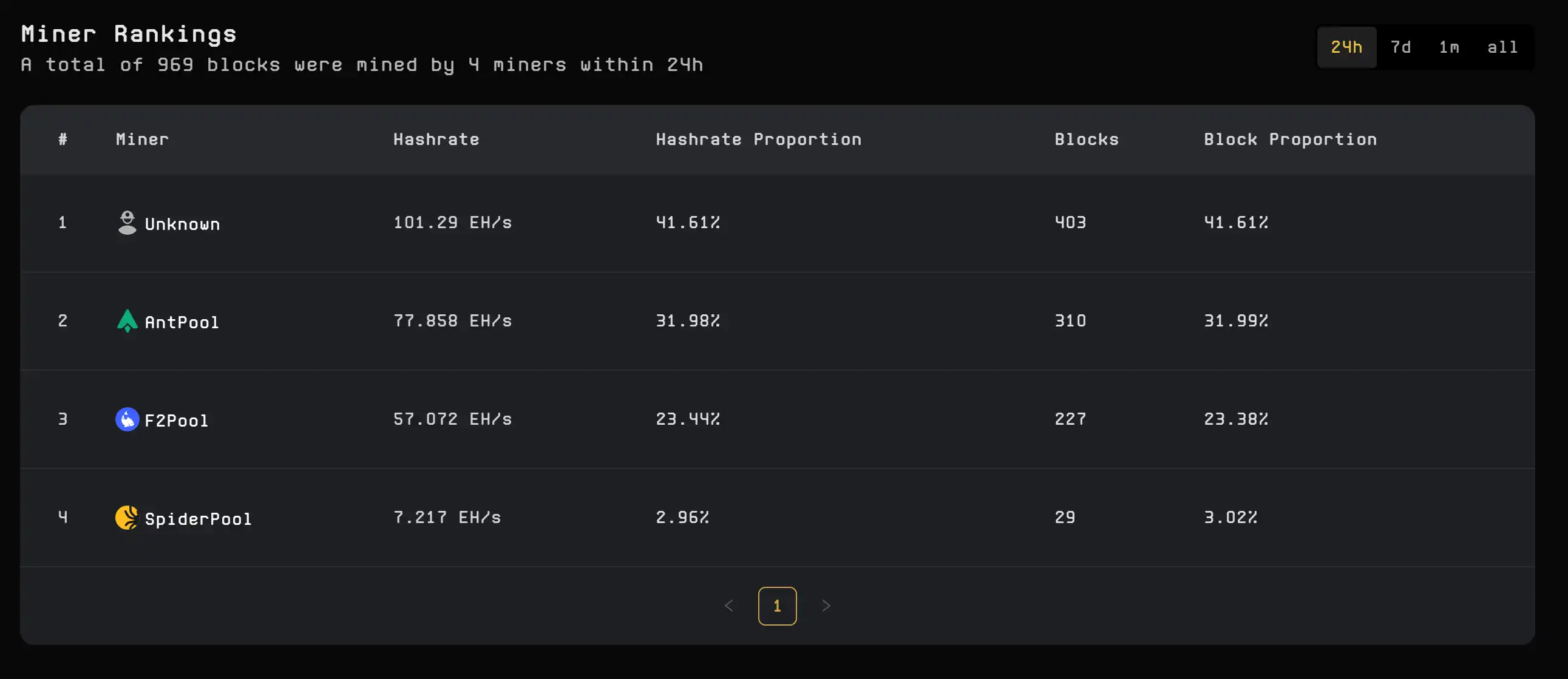The image size is (1568, 679).
Task: Open the F2Pool miner link
Action: click(x=177, y=421)
